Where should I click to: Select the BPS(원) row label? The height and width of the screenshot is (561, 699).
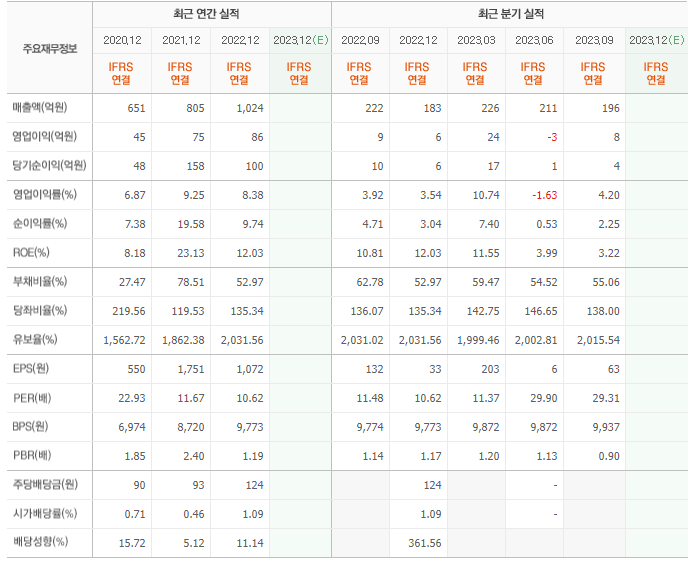[30, 427]
